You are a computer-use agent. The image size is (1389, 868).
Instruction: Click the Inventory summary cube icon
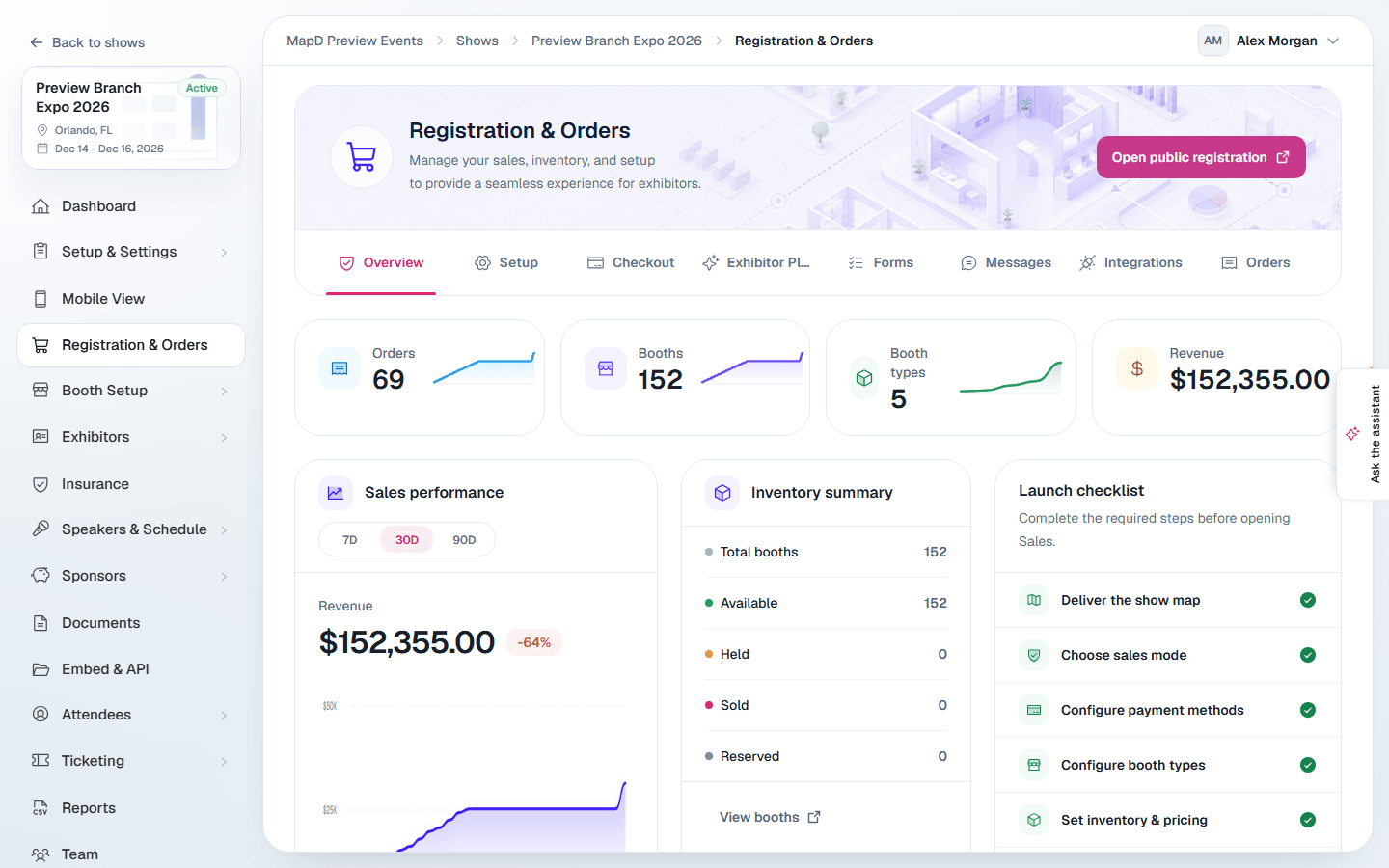722,493
